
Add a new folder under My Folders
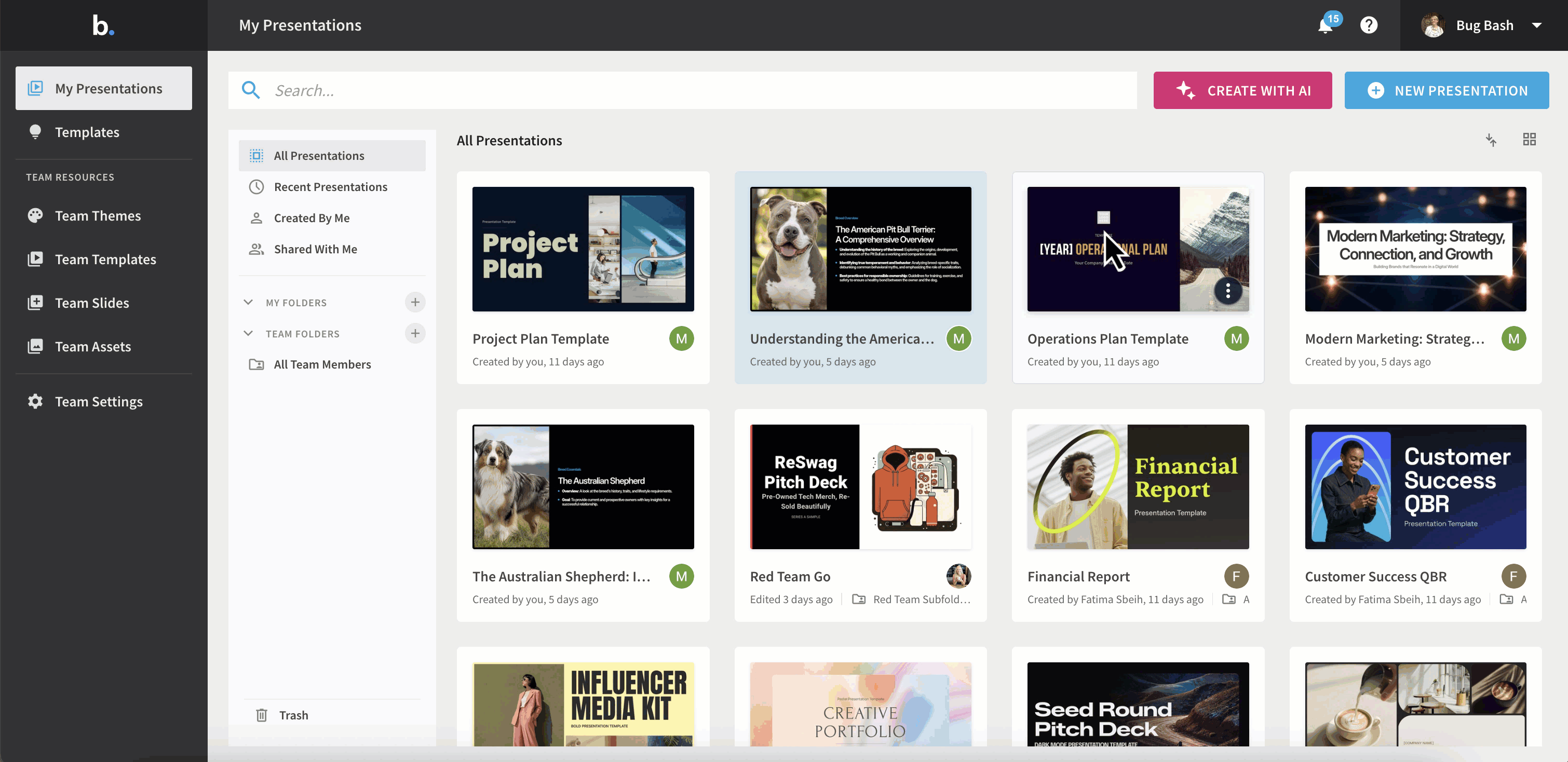point(415,302)
